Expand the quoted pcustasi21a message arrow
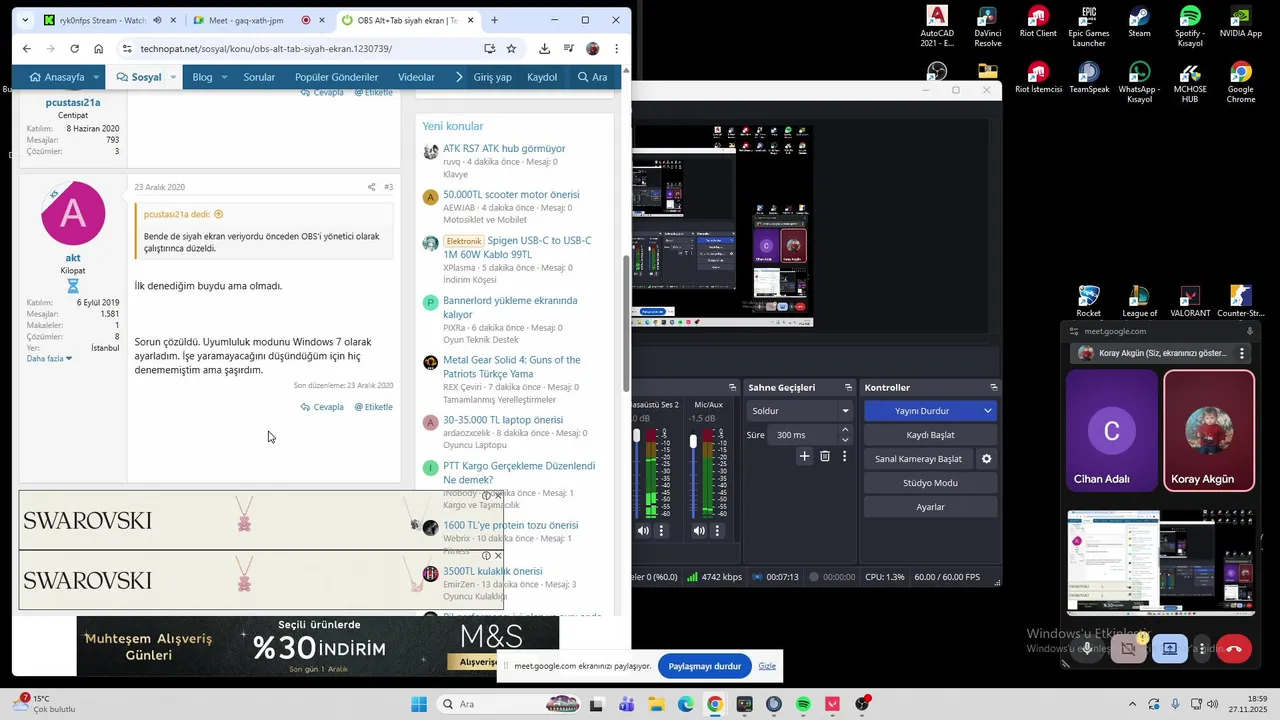 click(219, 214)
